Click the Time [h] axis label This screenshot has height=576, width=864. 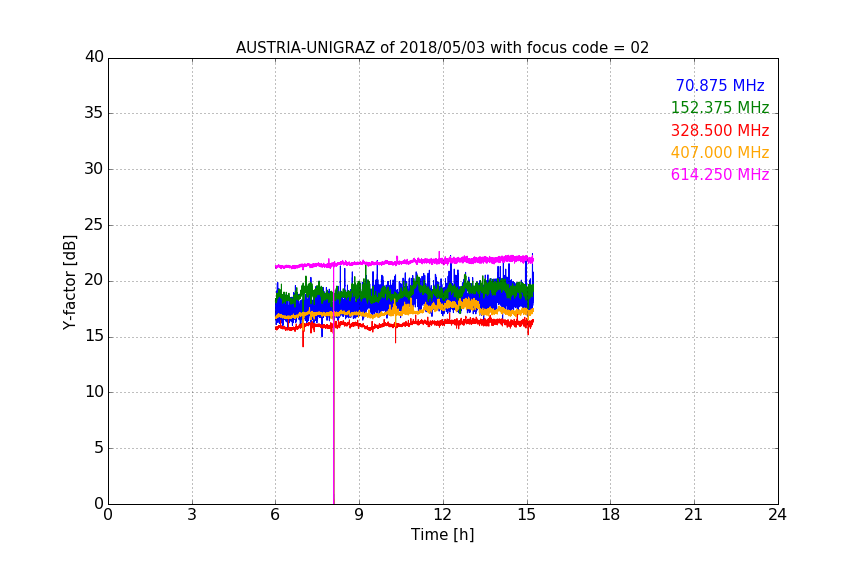pyautogui.click(x=442, y=535)
